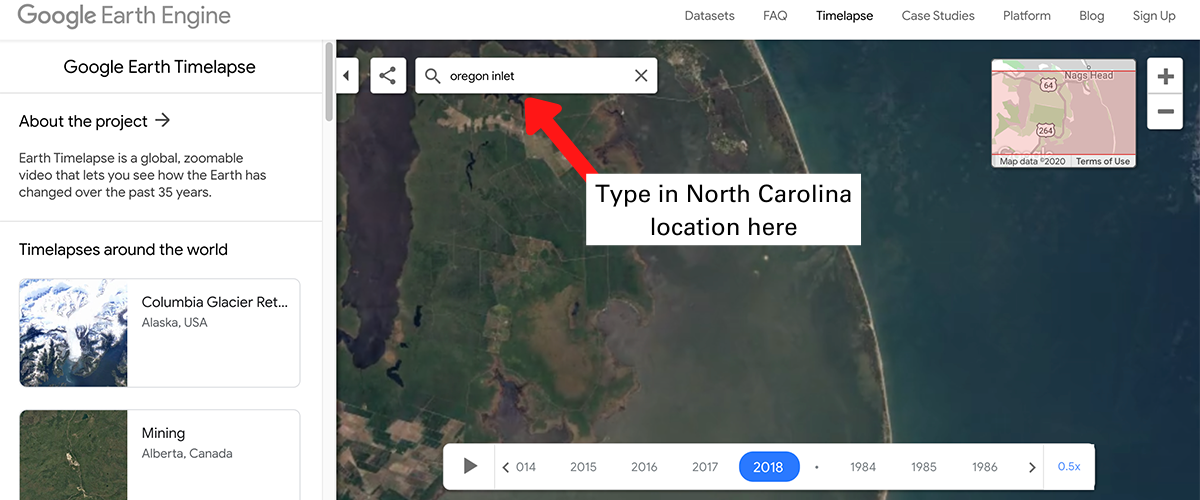Open Case Studies page

[938, 16]
